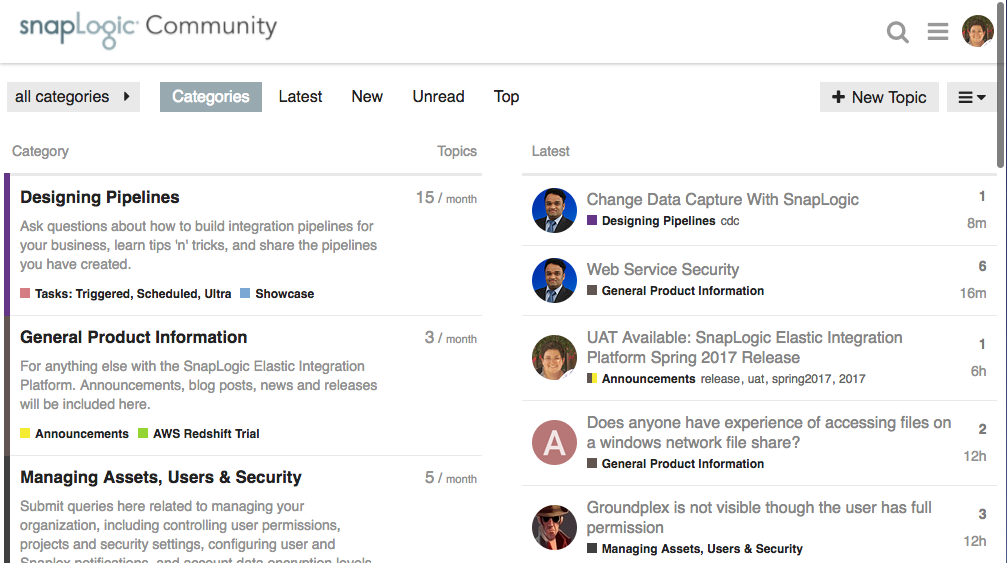Click the cdc tag

coord(730,221)
